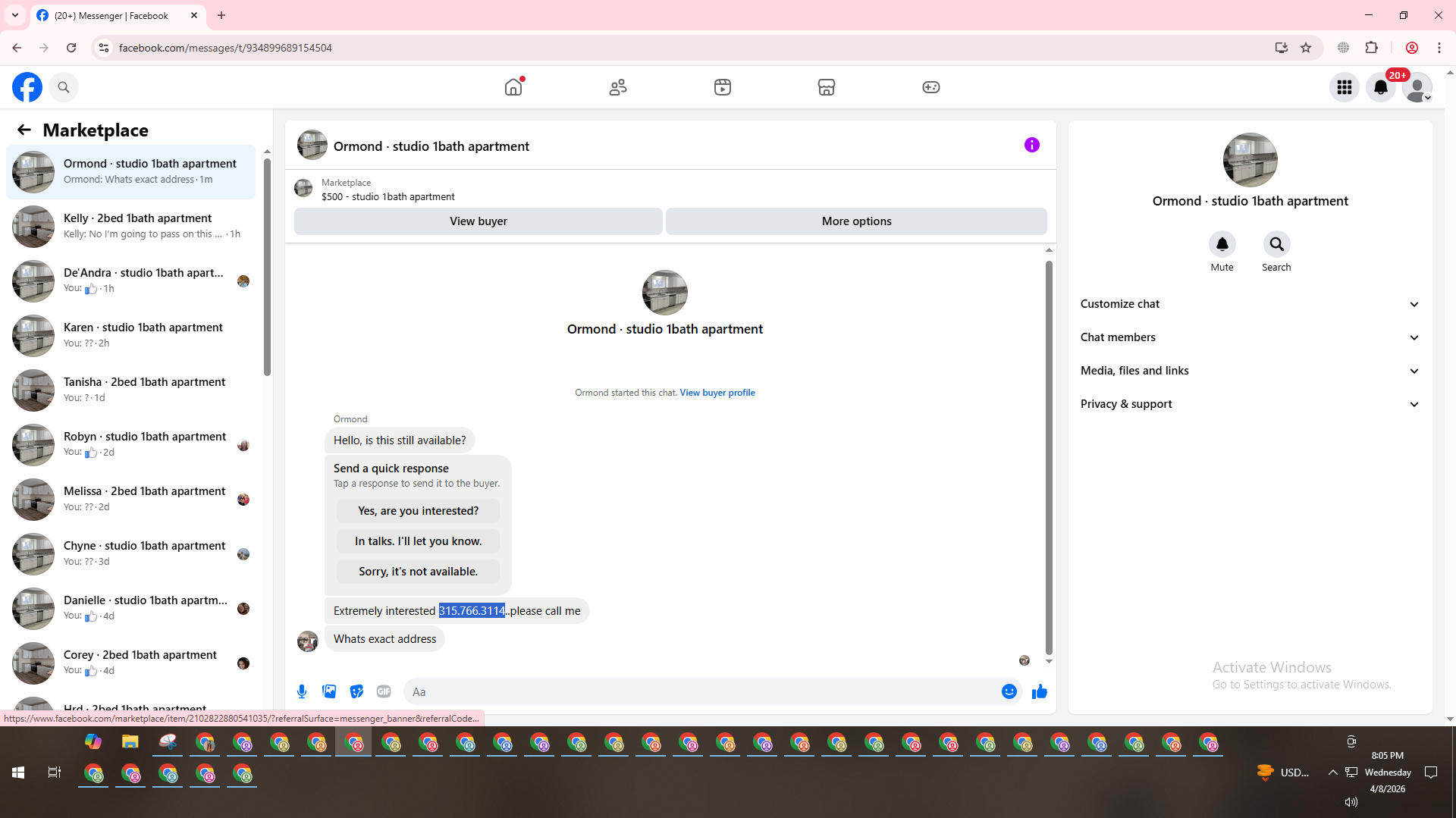Open the Danielle studio 1bath conversation
Viewport: 1456px width, 818px height.
point(131,609)
